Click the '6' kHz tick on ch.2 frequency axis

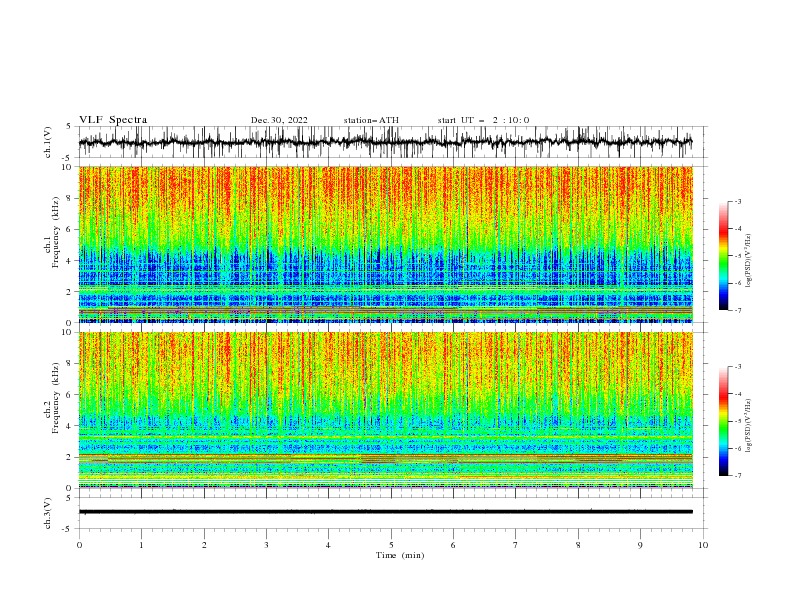[69, 395]
